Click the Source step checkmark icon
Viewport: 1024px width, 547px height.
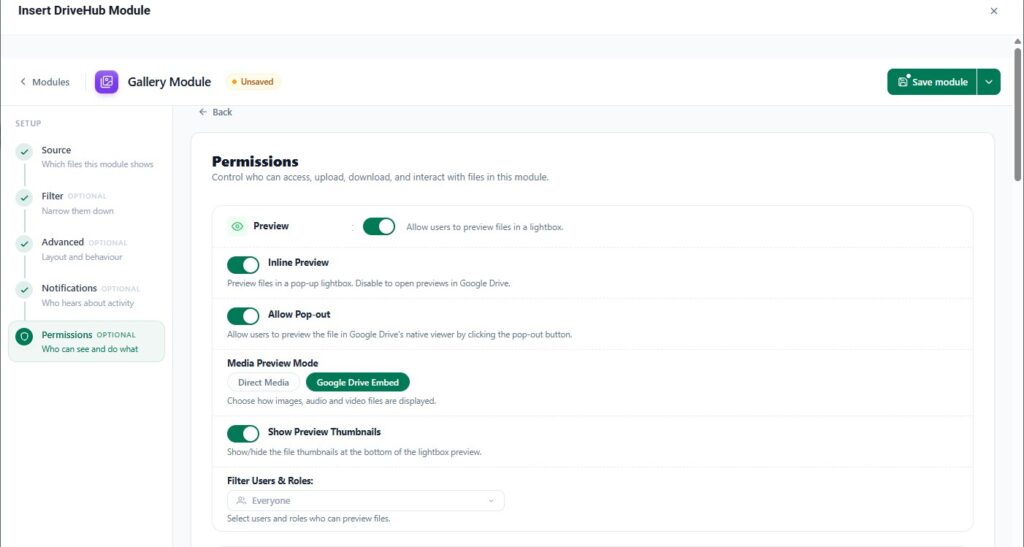(x=24, y=152)
